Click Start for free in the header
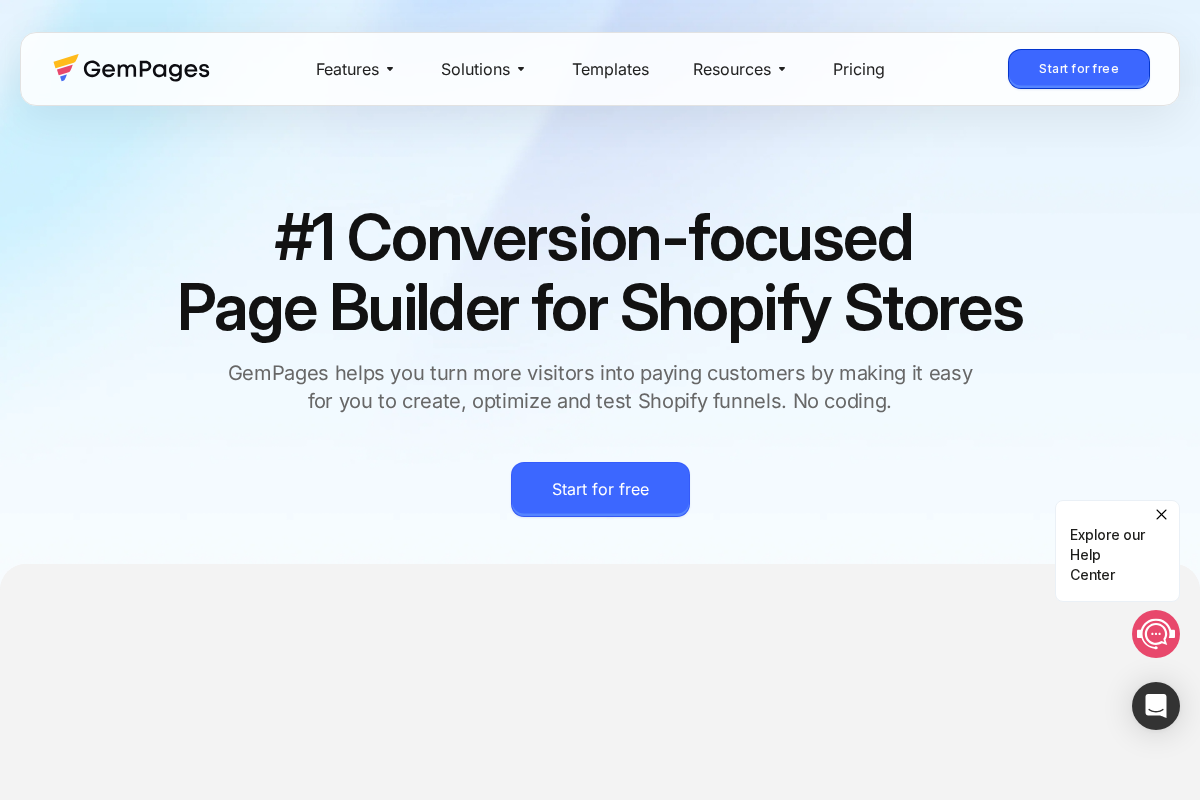This screenshot has height=800, width=1200. 1079,69
